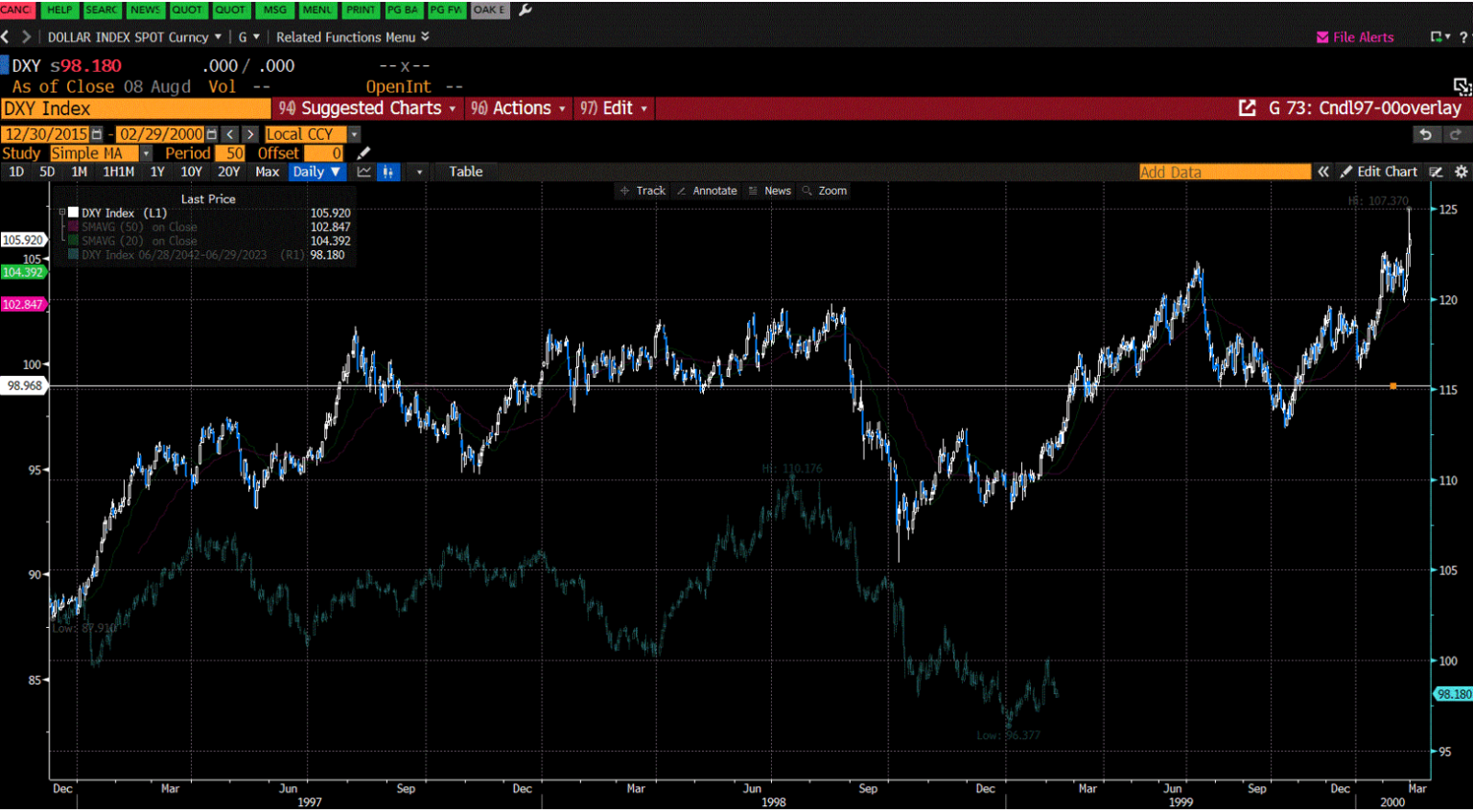Select the candlestick chart type icon
This screenshot has width=1473, height=812.
coord(388,172)
